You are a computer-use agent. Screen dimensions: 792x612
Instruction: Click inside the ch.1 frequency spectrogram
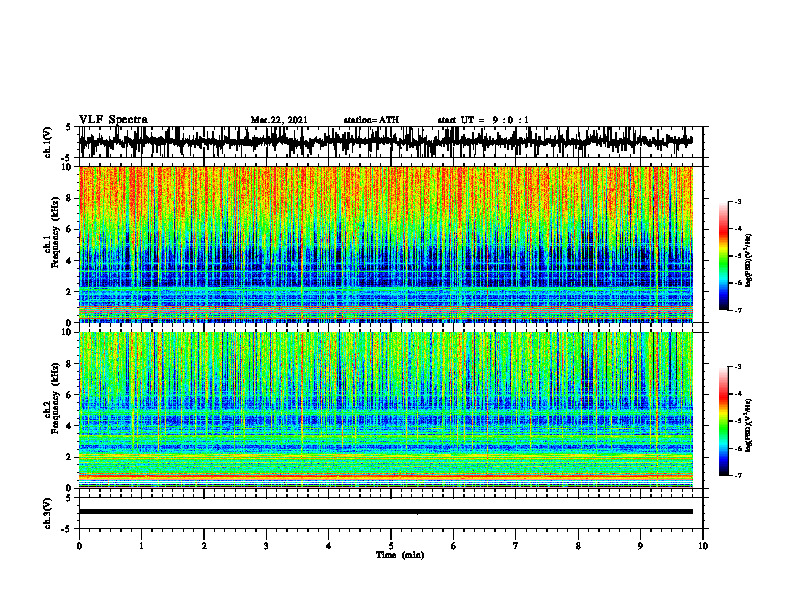tap(385, 244)
